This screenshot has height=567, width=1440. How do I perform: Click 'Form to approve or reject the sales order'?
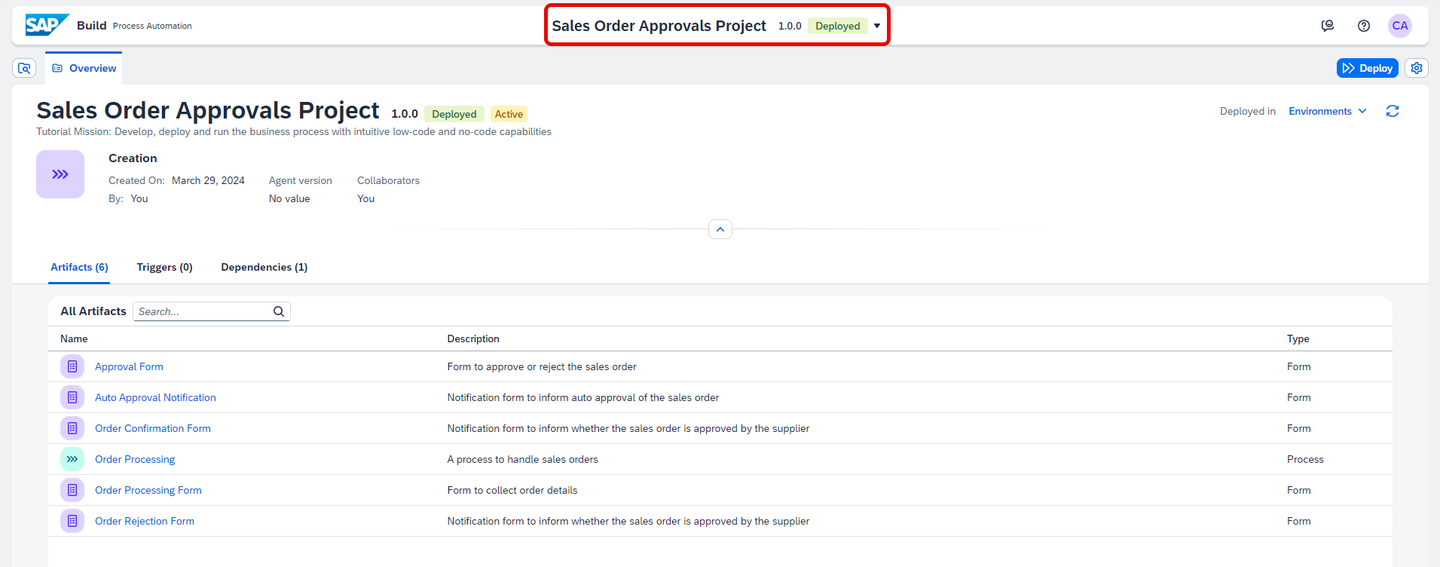[x=541, y=367]
